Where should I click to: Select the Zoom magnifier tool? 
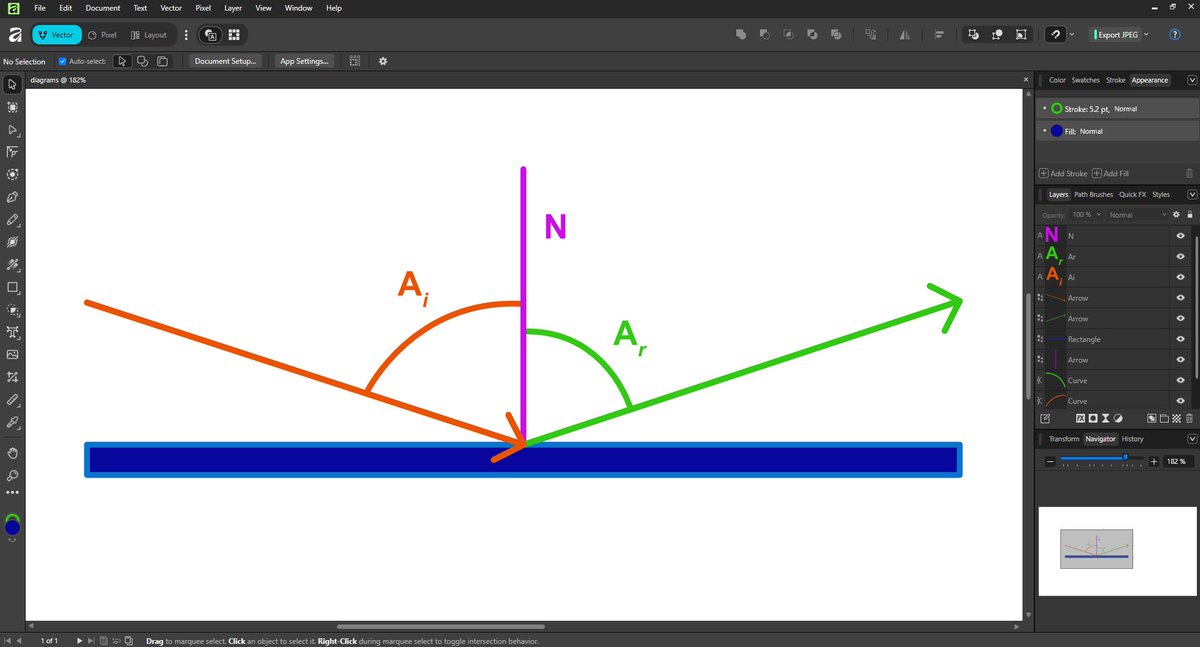12,475
